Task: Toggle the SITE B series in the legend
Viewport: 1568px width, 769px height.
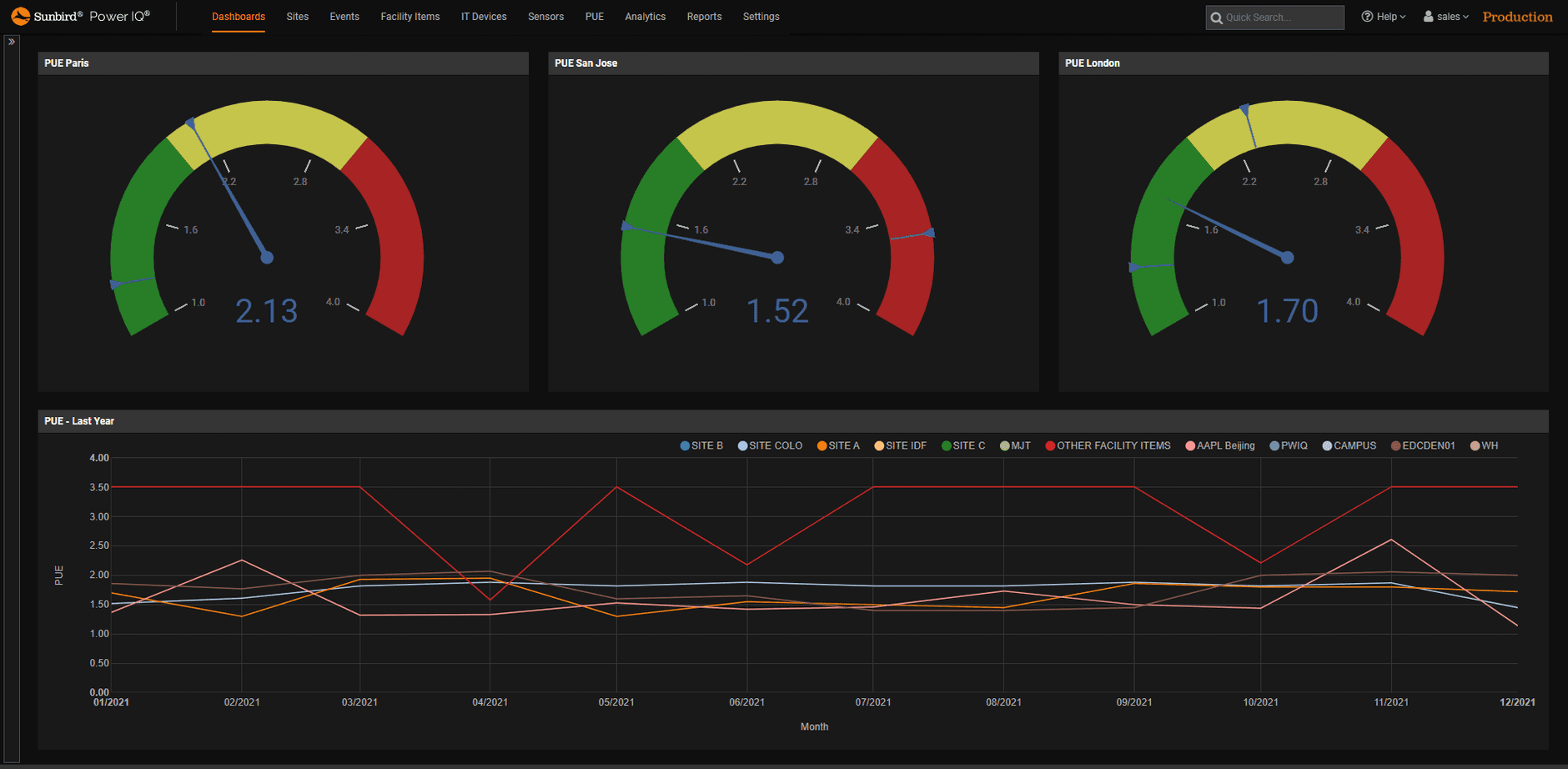Action: point(702,445)
